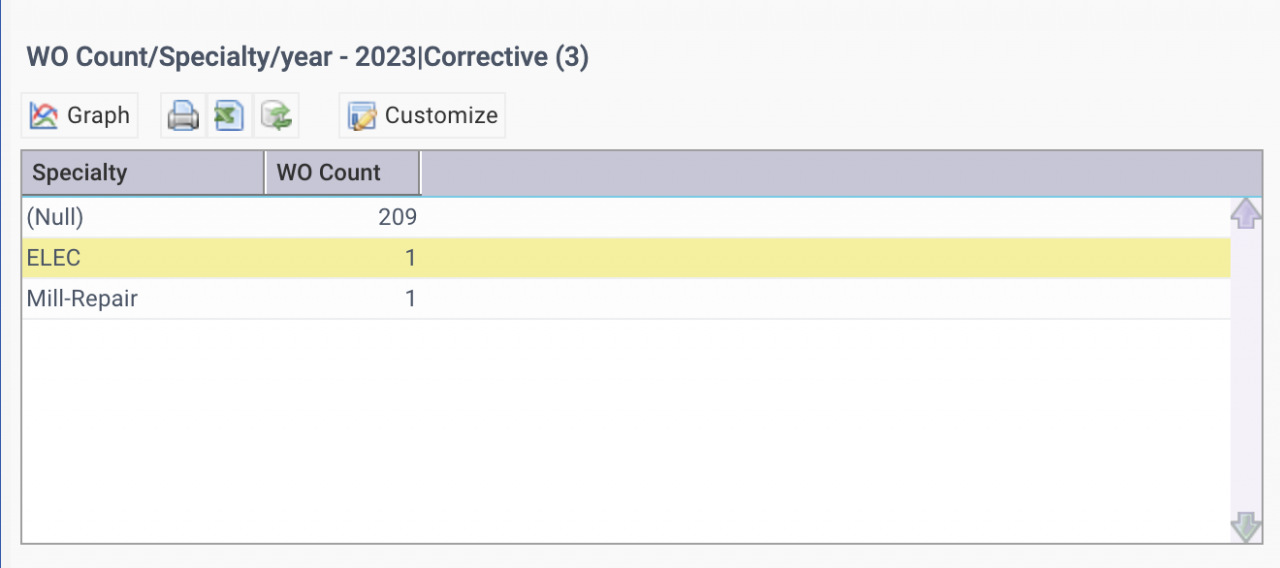Select the ELEC row
The height and width of the screenshot is (568, 1280).
pyautogui.click(x=54, y=258)
